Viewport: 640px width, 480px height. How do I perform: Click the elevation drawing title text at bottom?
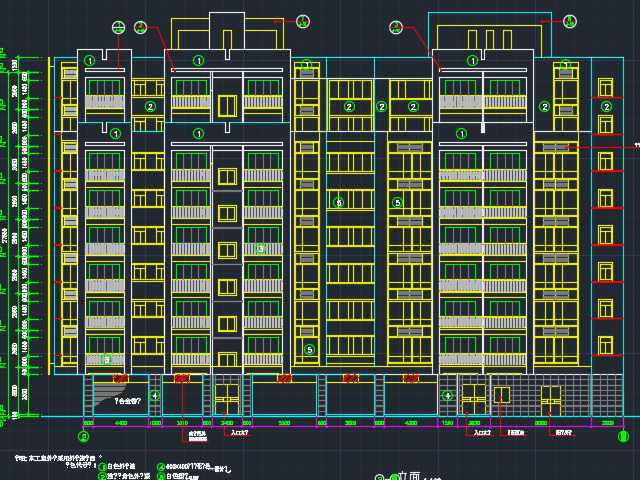(x=412, y=475)
